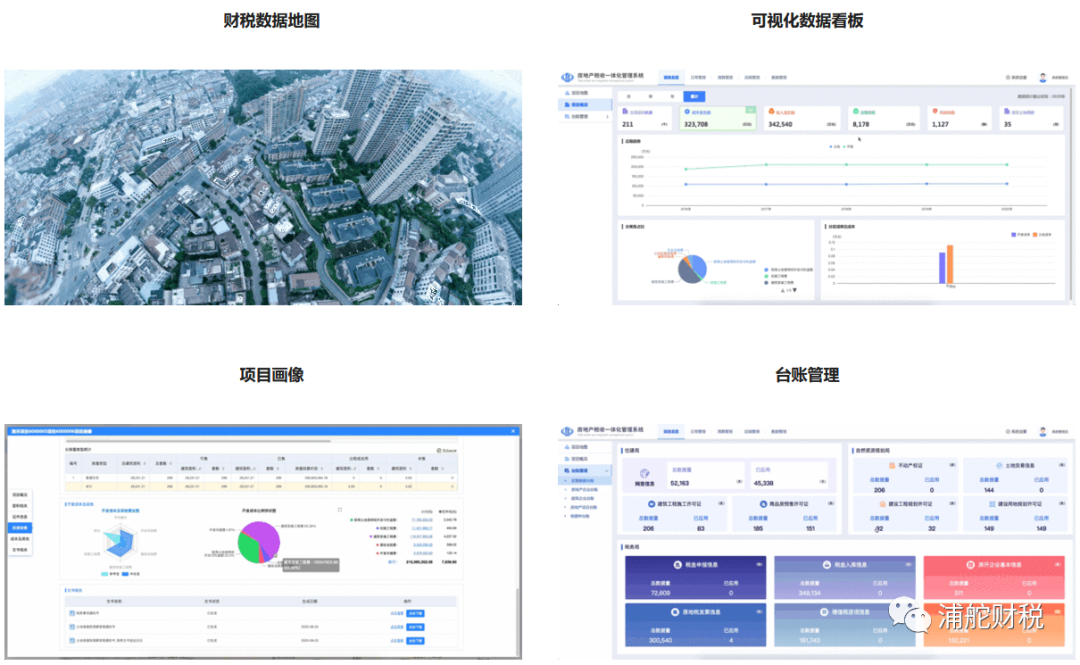The height and width of the screenshot is (665, 1080).
Task: Click the purple icon on the 211 card
Action: pyautogui.click(x=625, y=111)
